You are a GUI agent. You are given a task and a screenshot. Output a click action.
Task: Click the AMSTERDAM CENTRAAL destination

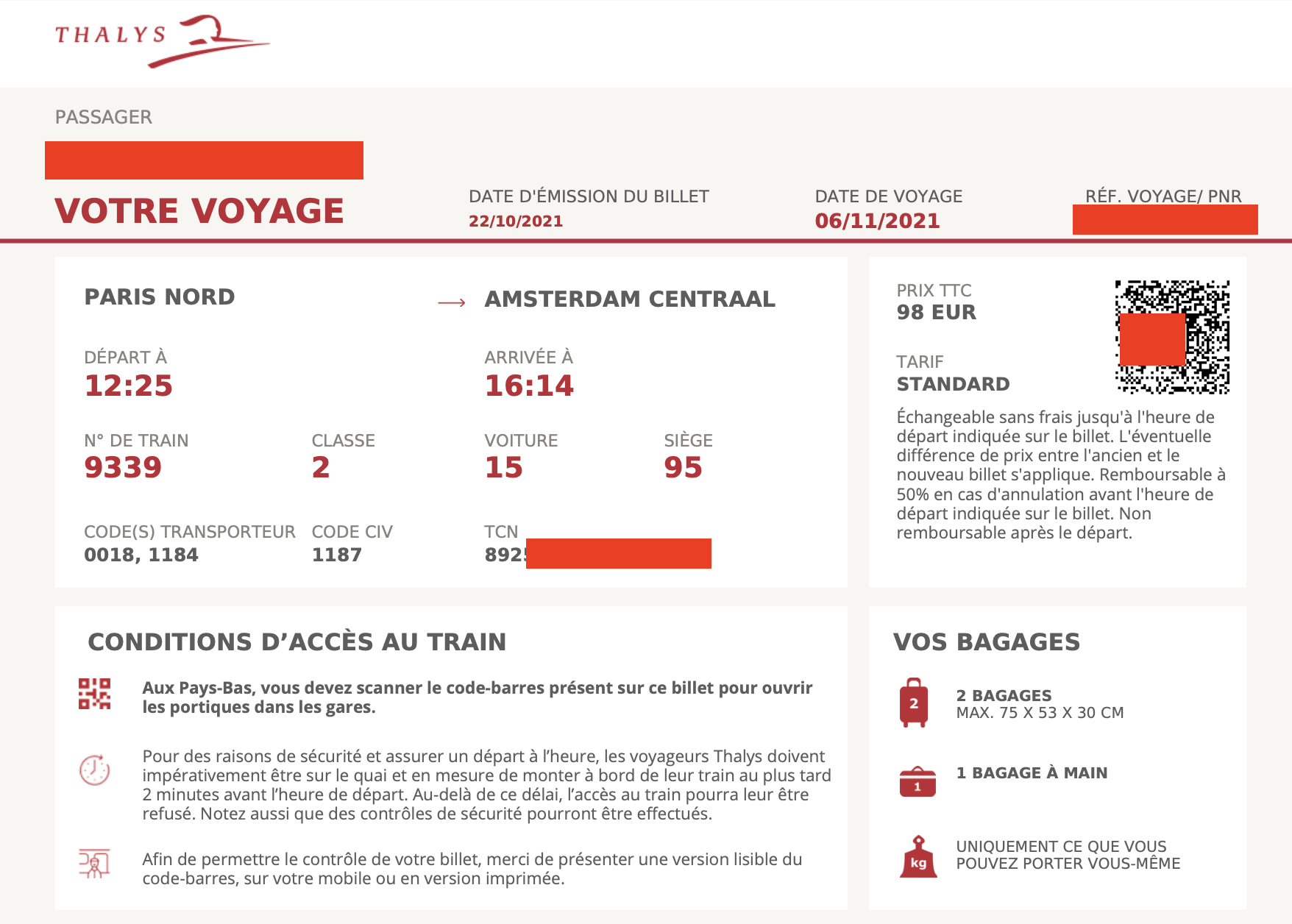tap(630, 299)
